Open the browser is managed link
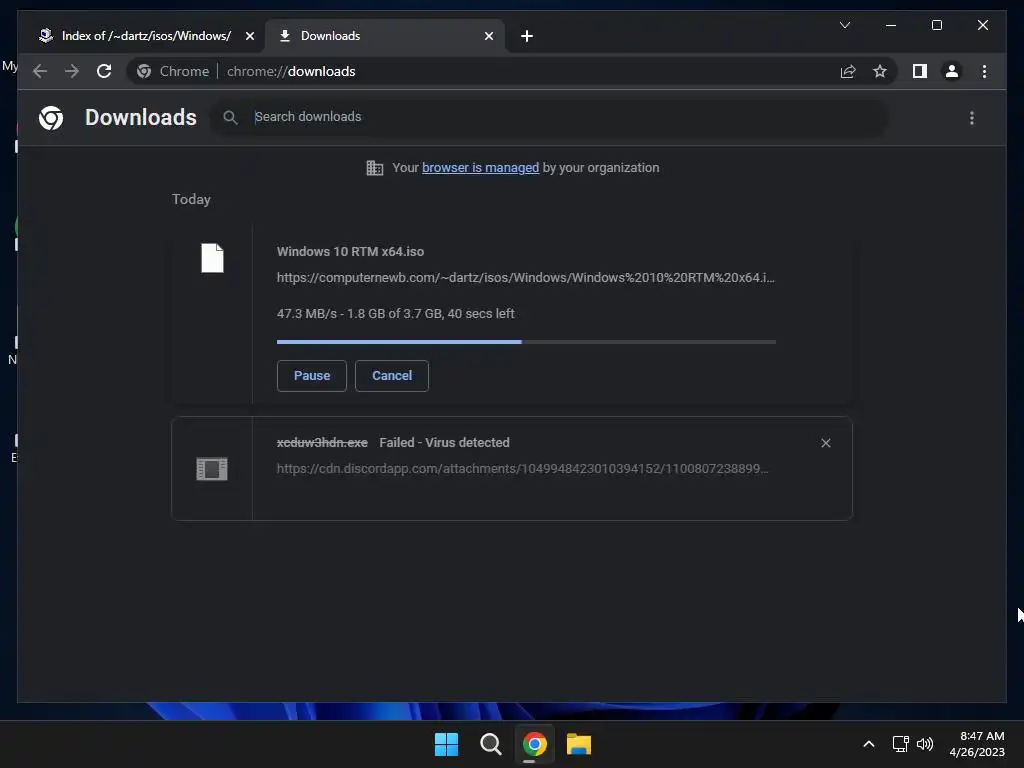The width and height of the screenshot is (1024, 768). point(480,167)
